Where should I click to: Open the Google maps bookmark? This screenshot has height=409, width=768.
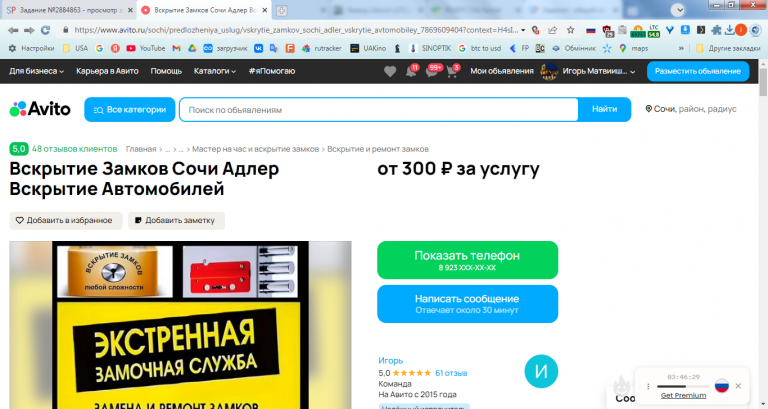(x=633, y=48)
